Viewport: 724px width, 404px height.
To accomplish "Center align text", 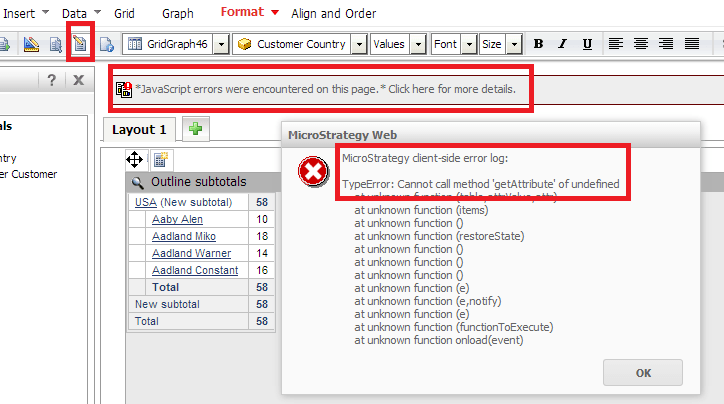I will coord(640,44).
